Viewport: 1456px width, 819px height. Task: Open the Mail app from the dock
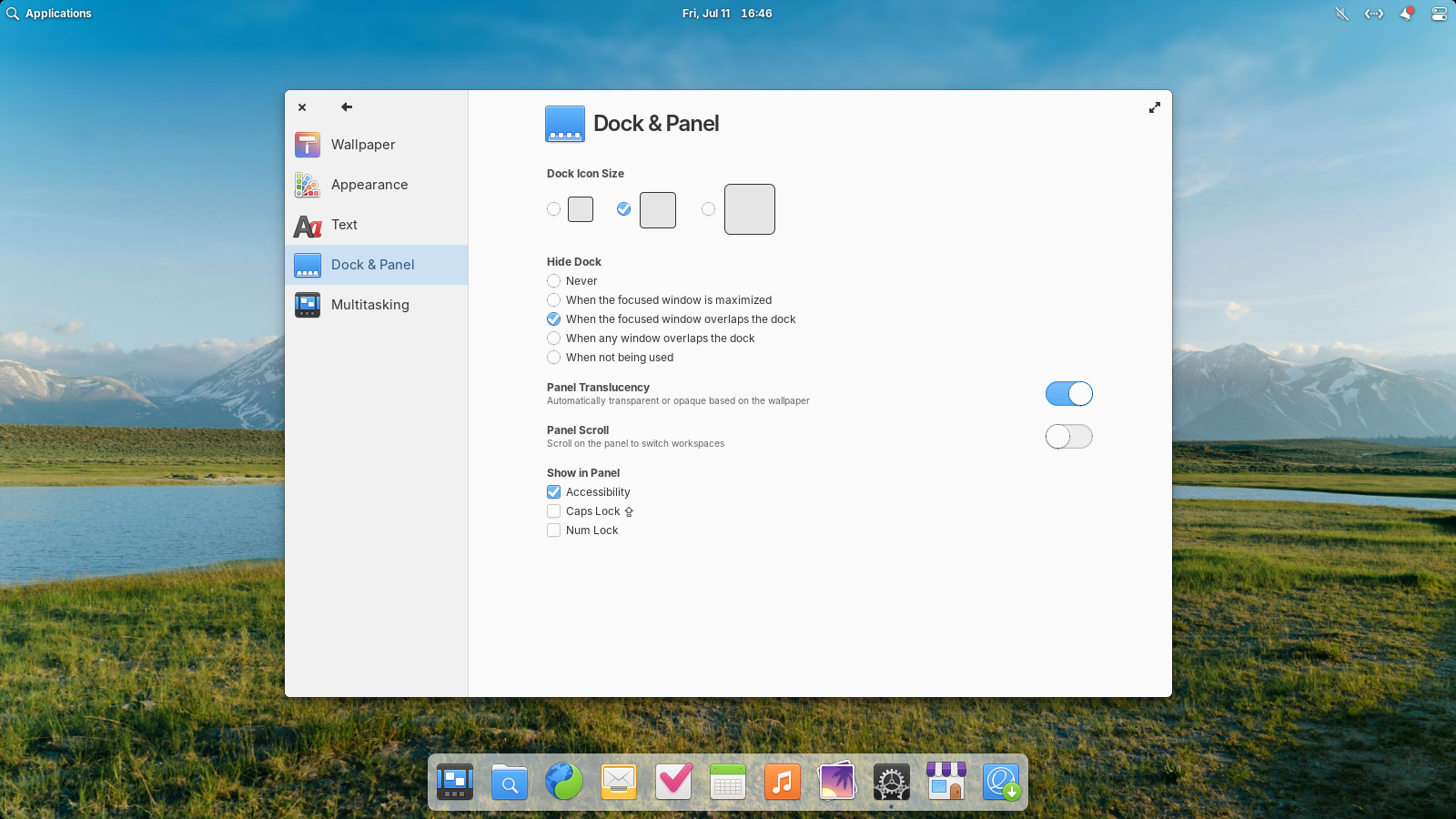(619, 782)
